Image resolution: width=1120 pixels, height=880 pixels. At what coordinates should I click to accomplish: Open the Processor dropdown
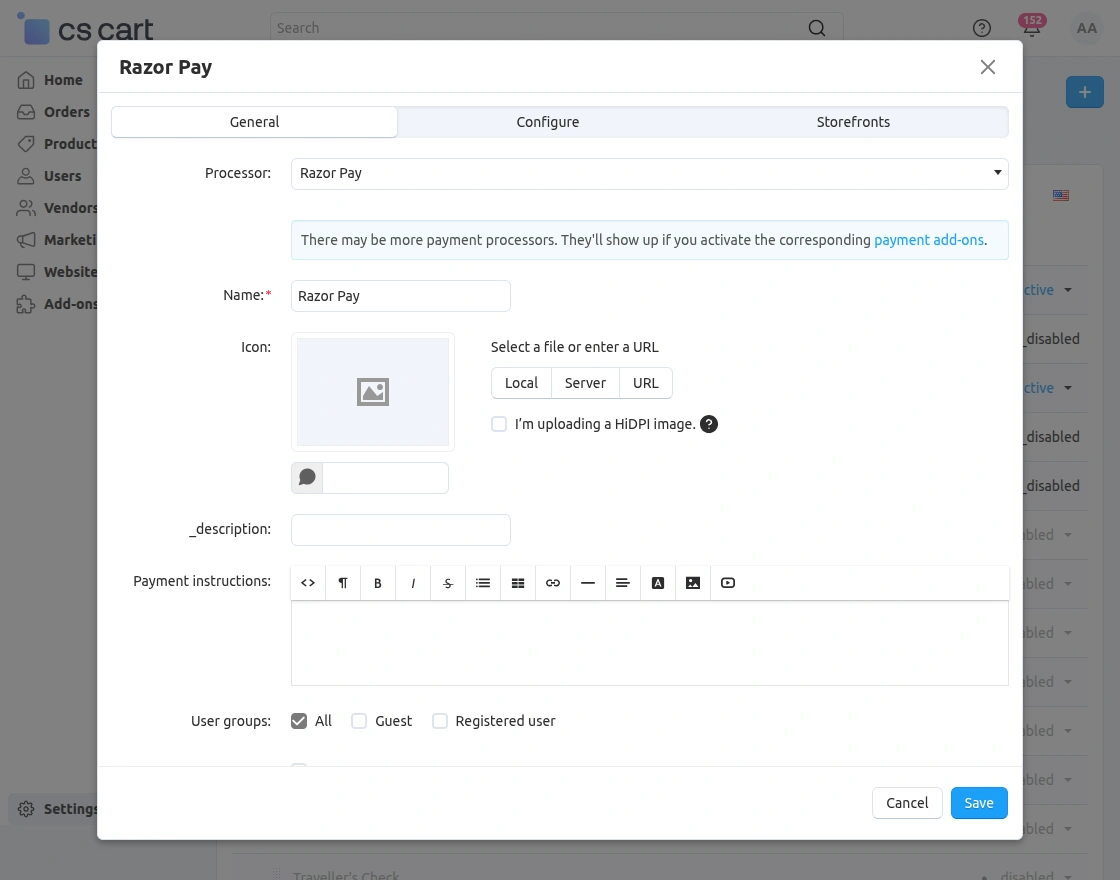(649, 172)
